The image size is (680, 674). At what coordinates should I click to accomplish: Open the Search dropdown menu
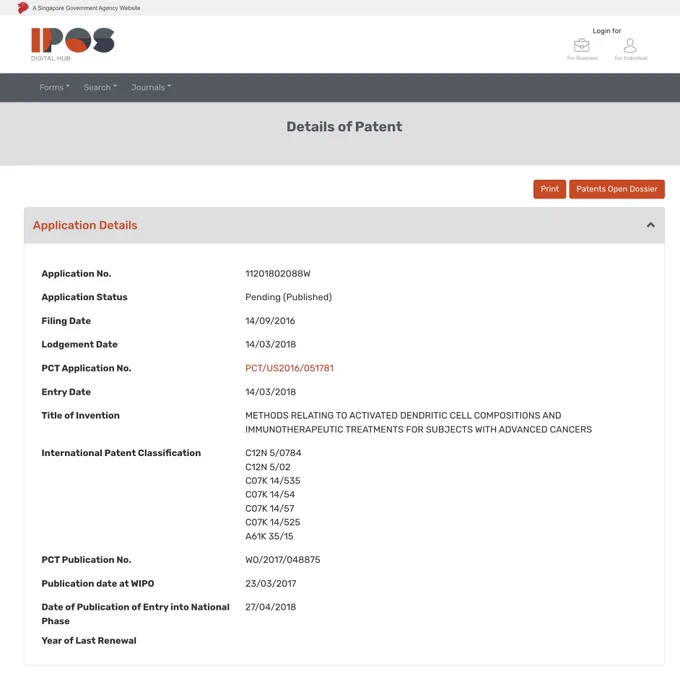100,87
